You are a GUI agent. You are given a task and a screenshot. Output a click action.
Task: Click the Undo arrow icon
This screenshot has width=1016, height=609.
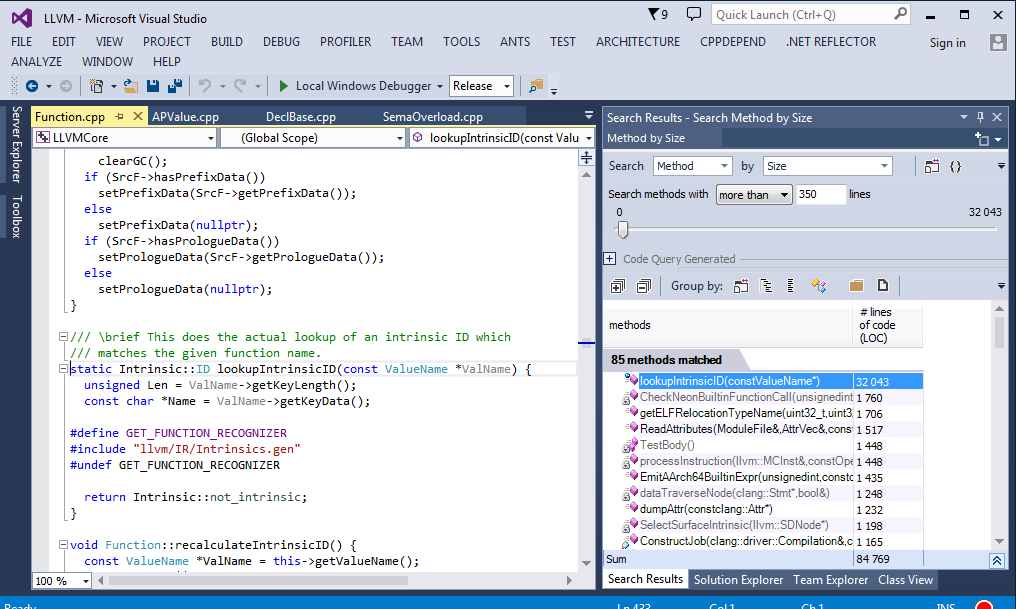205,86
